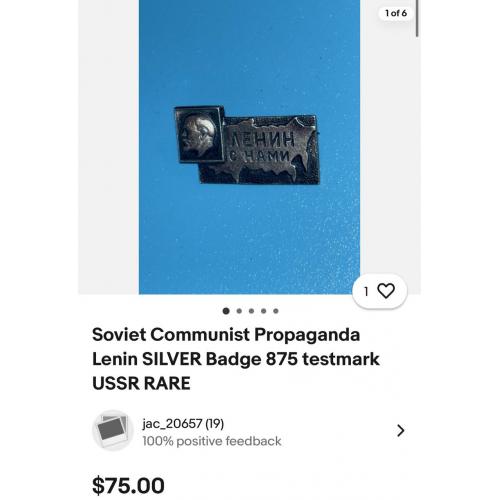Click the Lenin badge product photo
This screenshot has width=500, height=500.
249,147
